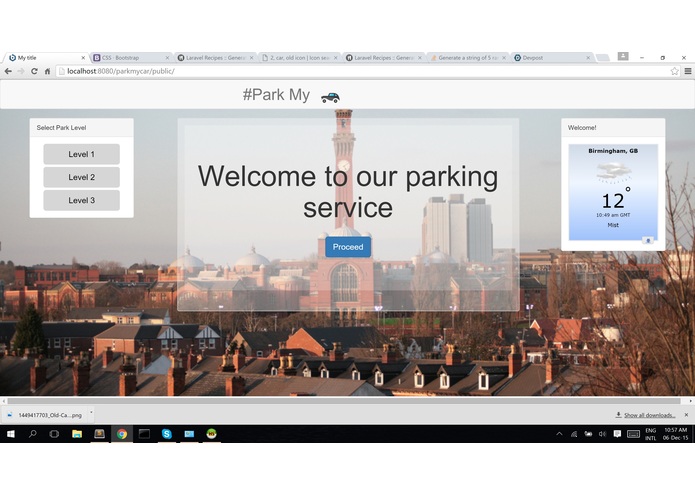
Task: Click Welcome! panel heading
Action: pos(582,128)
